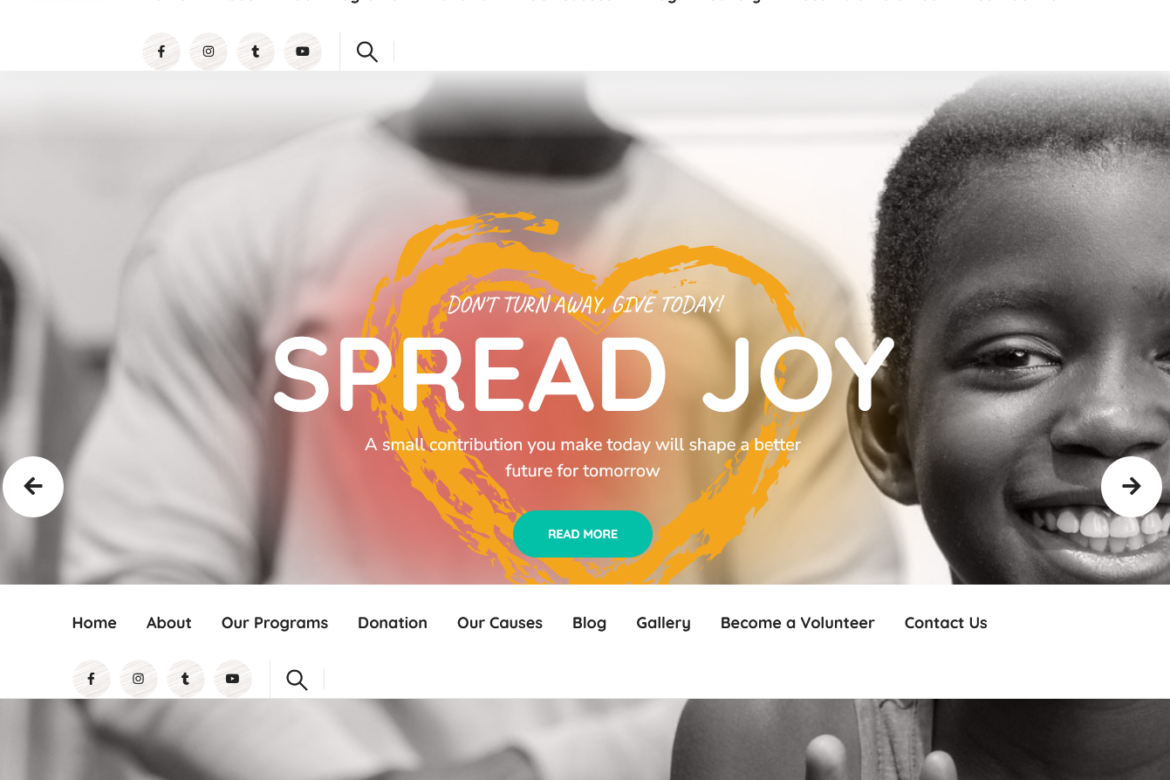Visit the Become a Volunteer page
1170x780 pixels.
tap(797, 623)
